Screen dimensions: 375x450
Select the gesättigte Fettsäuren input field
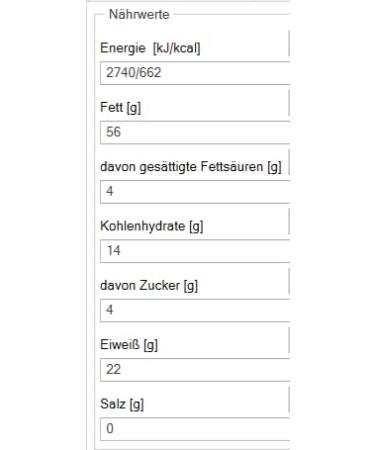click(x=195, y=192)
